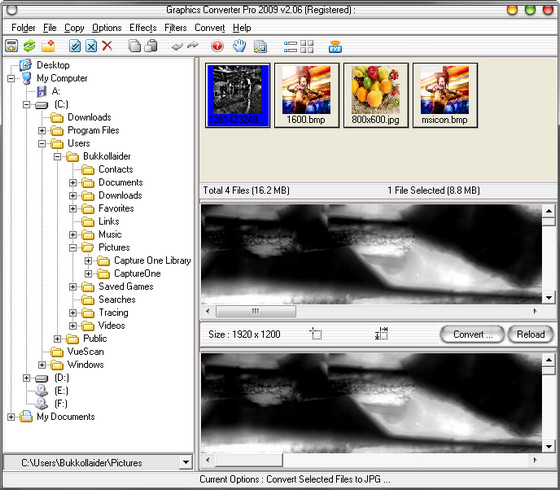Click the Convert... button
This screenshot has height=490, width=560.
click(472, 334)
